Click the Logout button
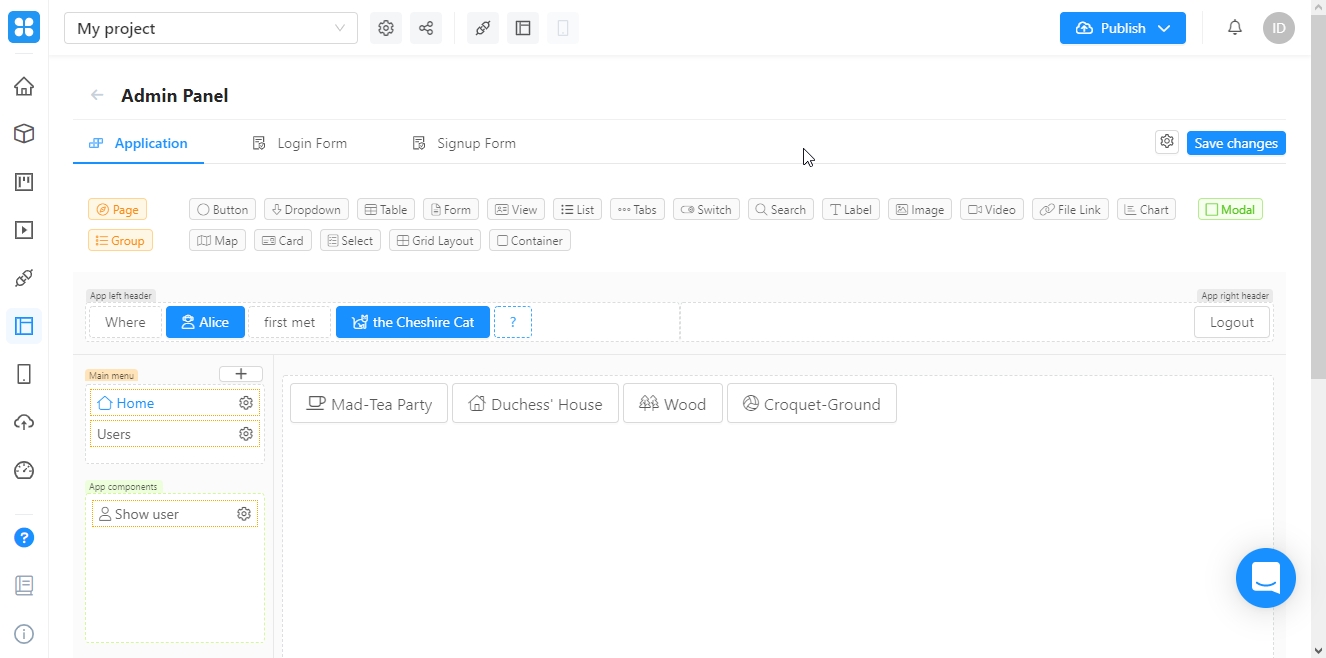 [1231, 322]
